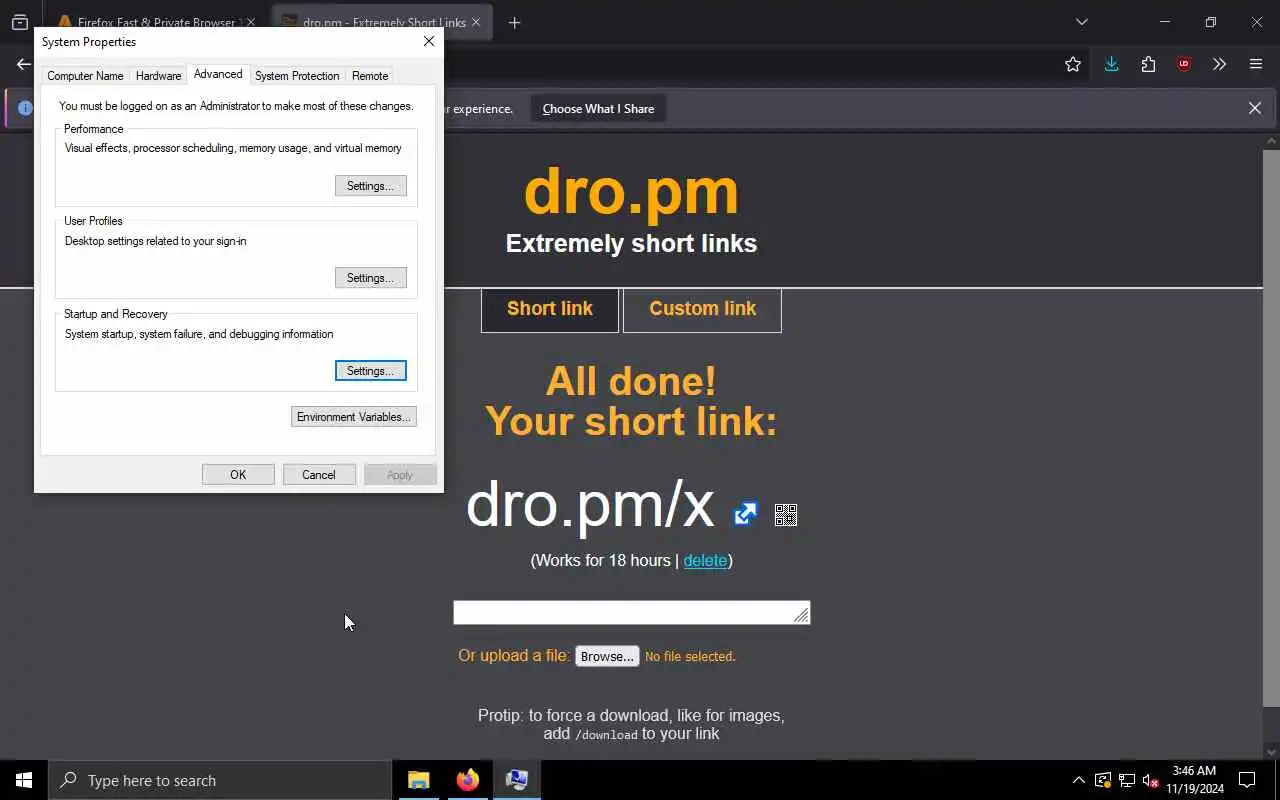Screen dimensions: 1280x800
Task: Click the delete link for the short link
Action: pyautogui.click(x=705, y=560)
